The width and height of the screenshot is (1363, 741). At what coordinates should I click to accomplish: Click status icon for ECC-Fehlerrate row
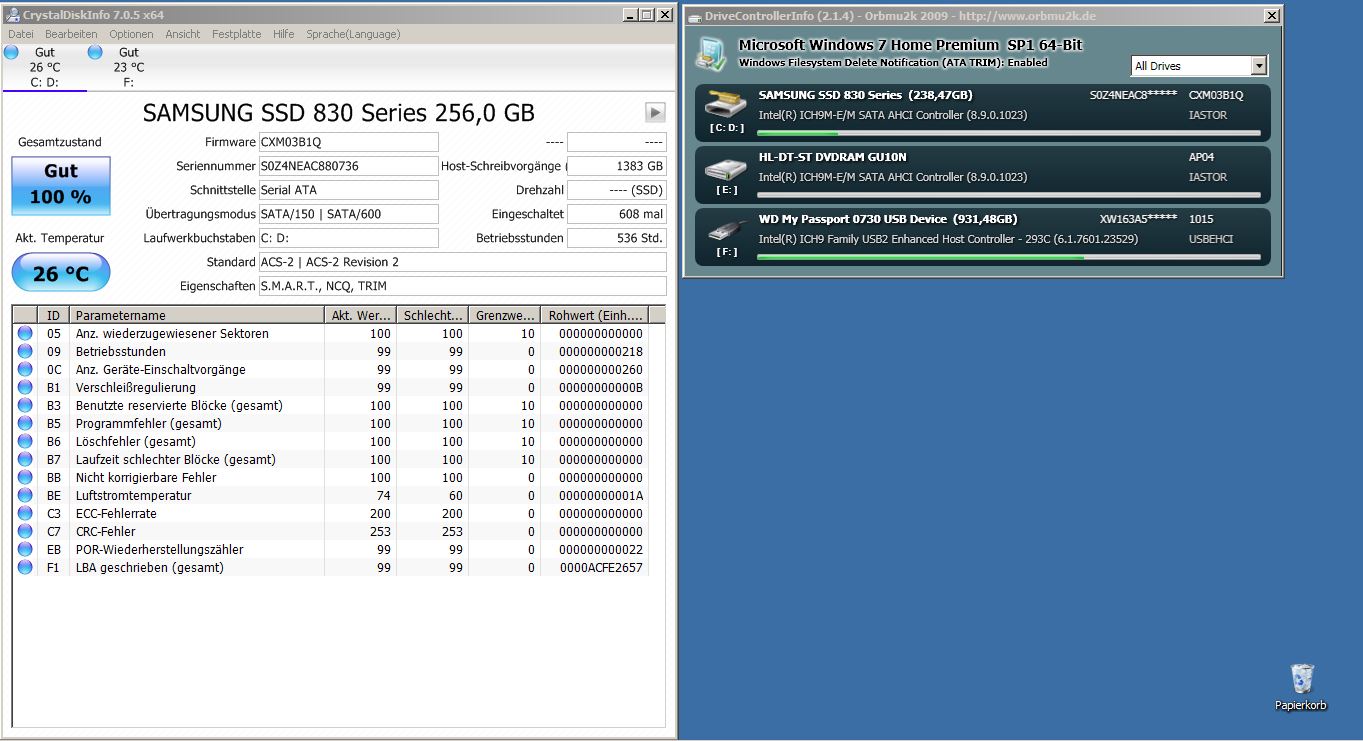[x=25, y=513]
